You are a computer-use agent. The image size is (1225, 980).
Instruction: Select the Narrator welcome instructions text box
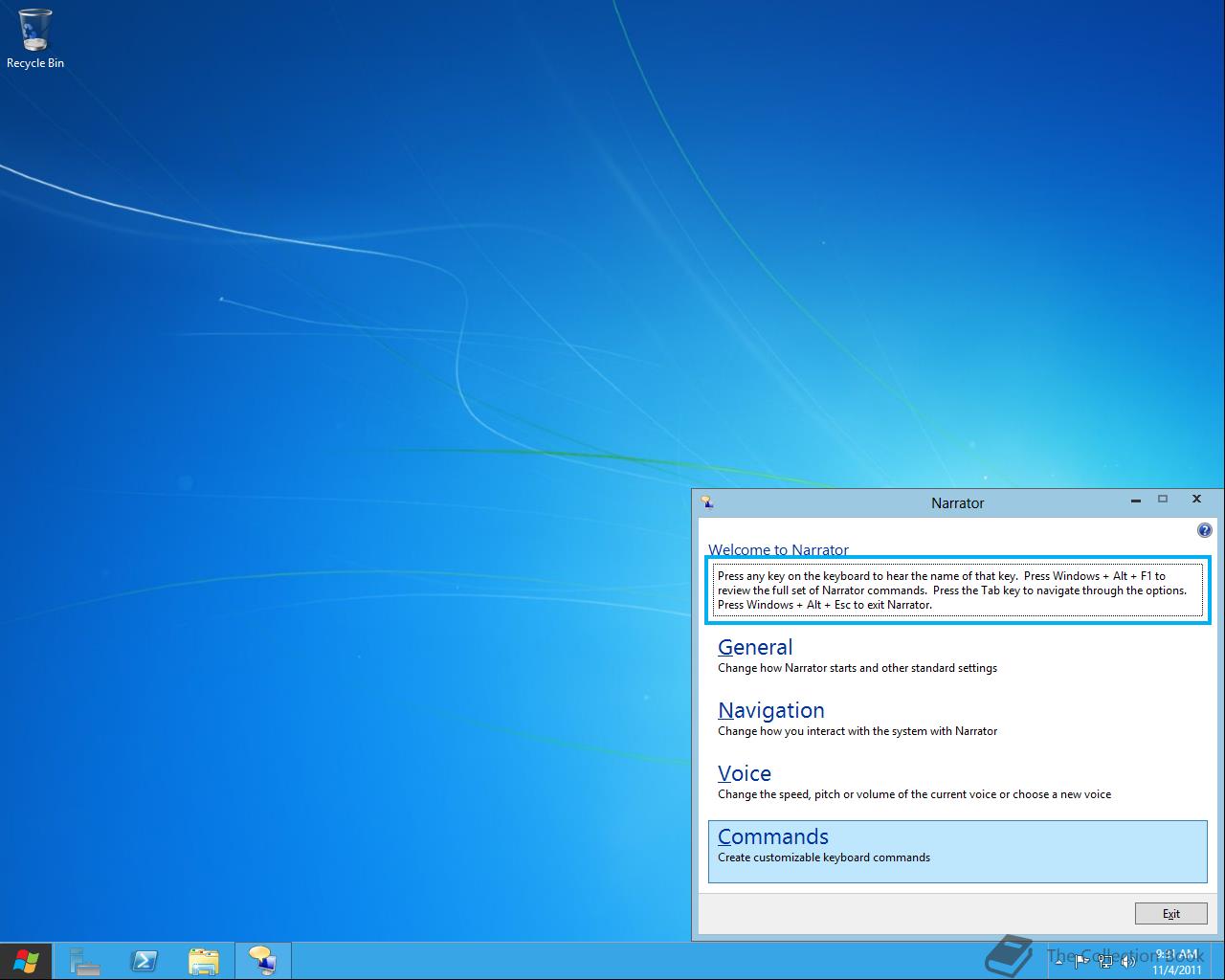[958, 590]
